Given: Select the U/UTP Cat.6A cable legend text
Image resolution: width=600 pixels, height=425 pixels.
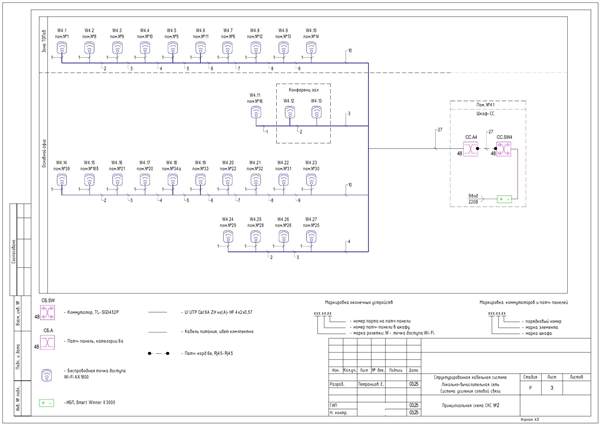Looking at the screenshot, I should coord(216,313).
